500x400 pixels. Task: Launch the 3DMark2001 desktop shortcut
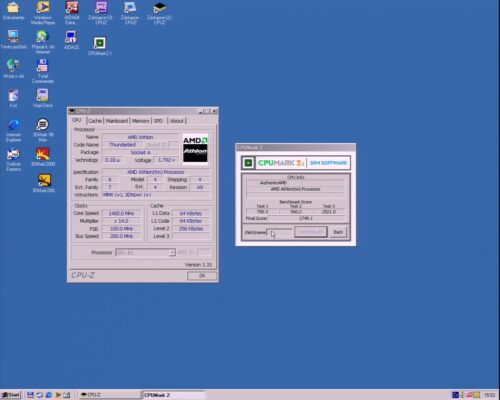(x=43, y=183)
